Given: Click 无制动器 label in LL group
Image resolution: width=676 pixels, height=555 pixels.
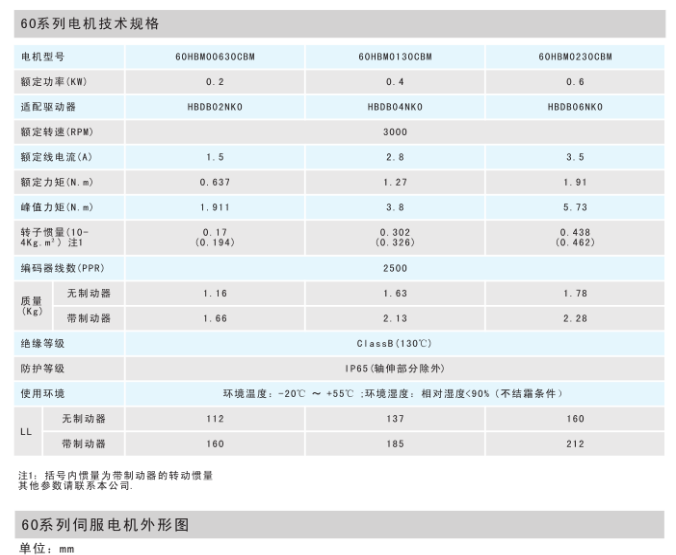Looking at the screenshot, I should tap(84, 418).
